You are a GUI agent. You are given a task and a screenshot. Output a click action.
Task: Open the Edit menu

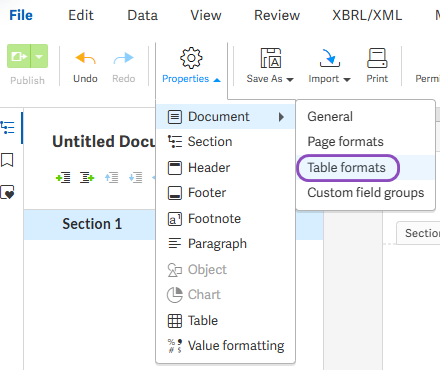(81, 15)
